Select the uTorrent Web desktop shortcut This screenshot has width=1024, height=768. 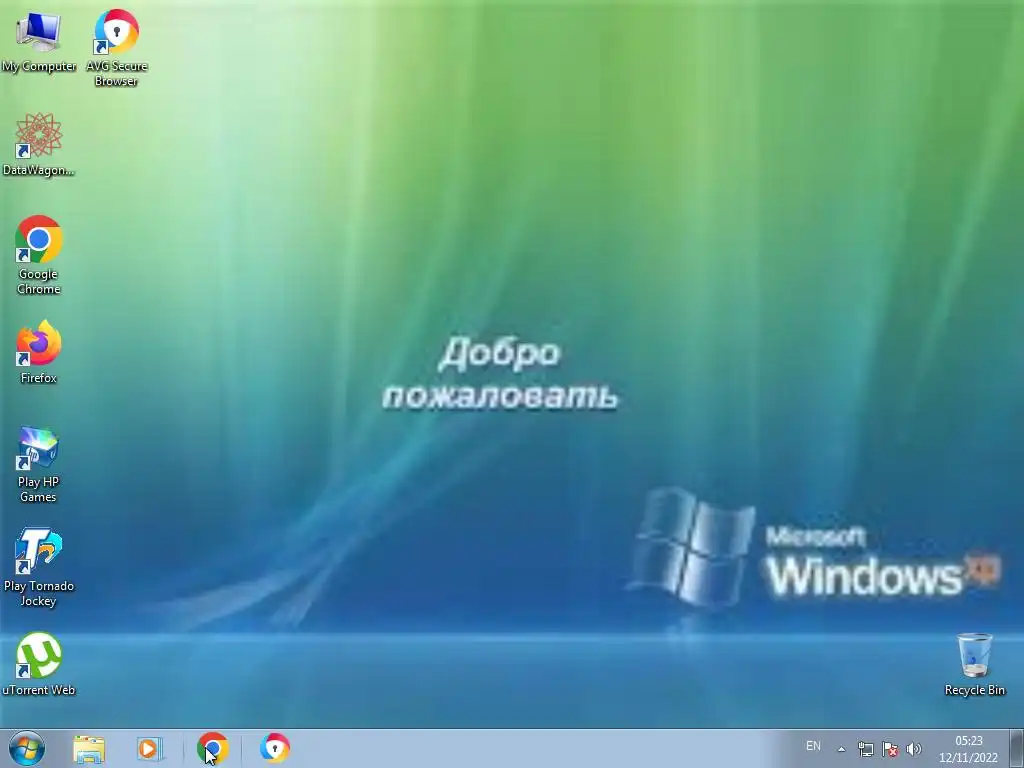click(39, 664)
